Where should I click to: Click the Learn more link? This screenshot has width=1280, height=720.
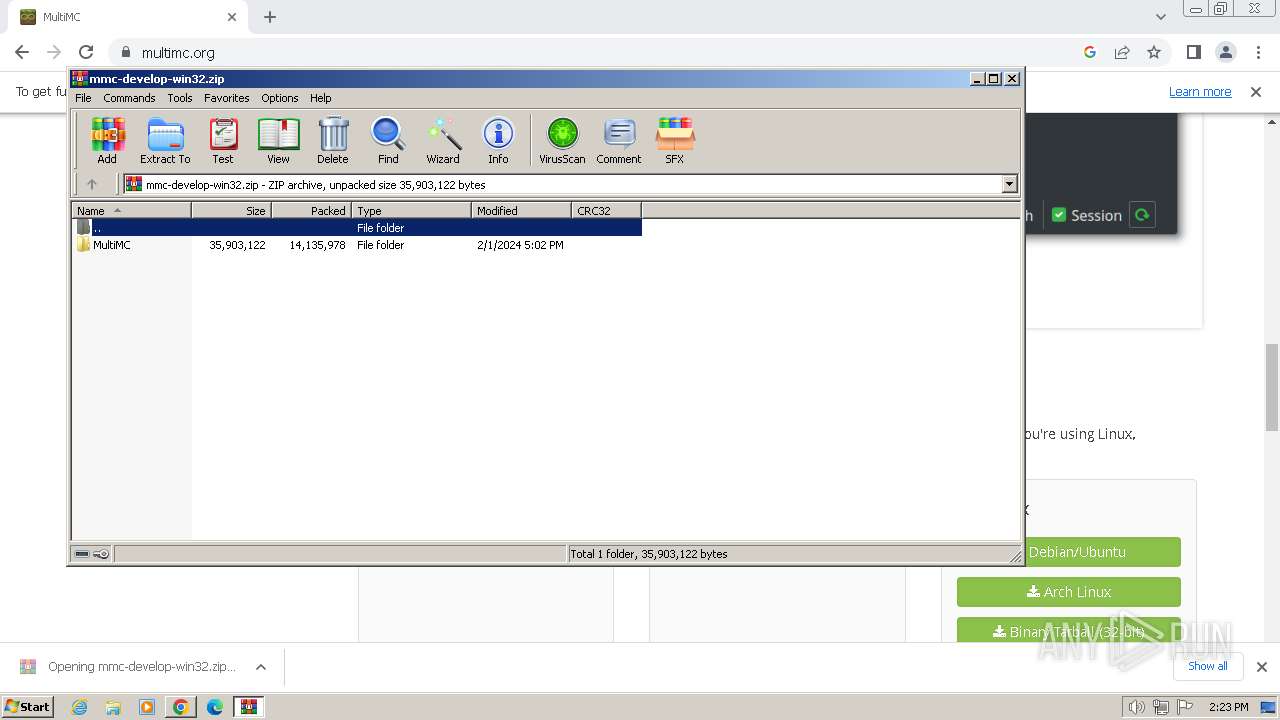1200,91
